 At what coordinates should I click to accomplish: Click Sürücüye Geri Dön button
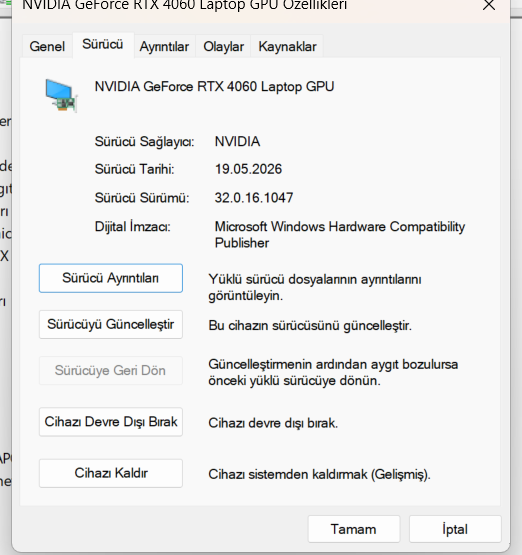click(x=111, y=371)
